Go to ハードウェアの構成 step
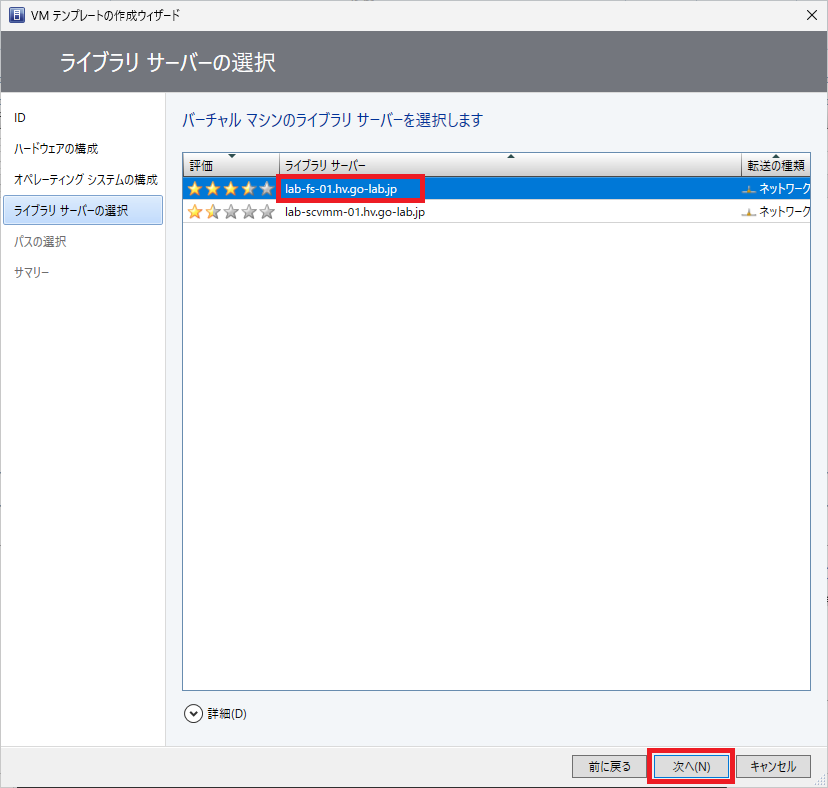Screen dimensions: 828x788 pos(56,149)
